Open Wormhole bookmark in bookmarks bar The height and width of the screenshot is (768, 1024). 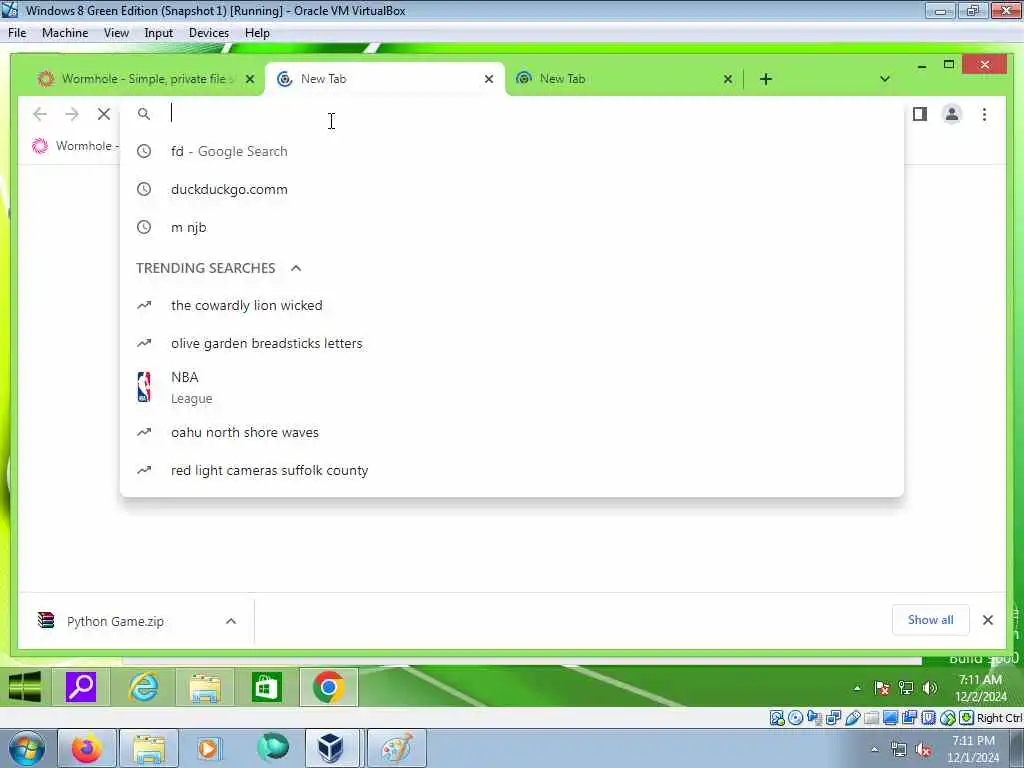[x=74, y=146]
